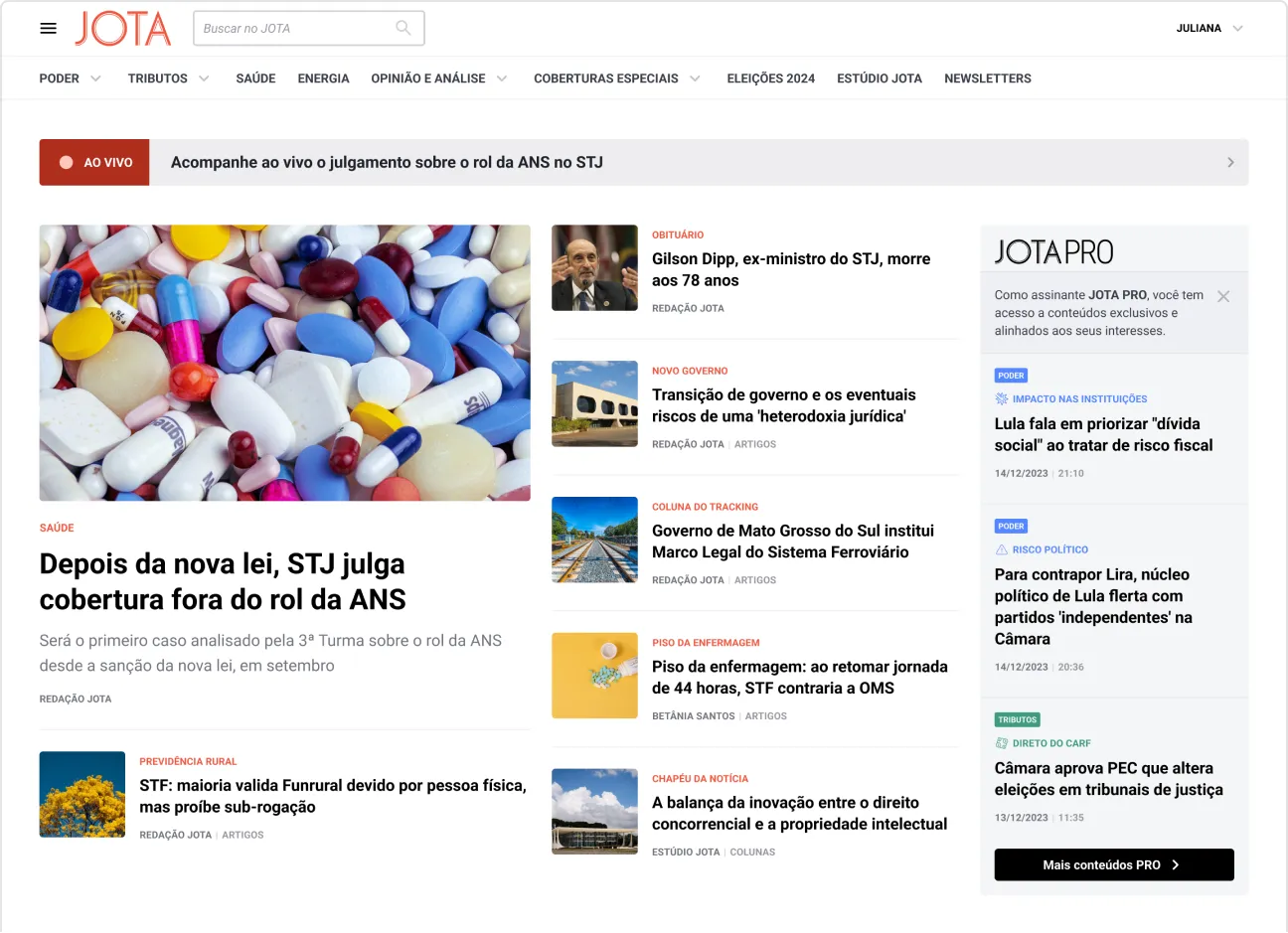
Task: Open Impacto nas Instituições label
Action: pos(1079,398)
